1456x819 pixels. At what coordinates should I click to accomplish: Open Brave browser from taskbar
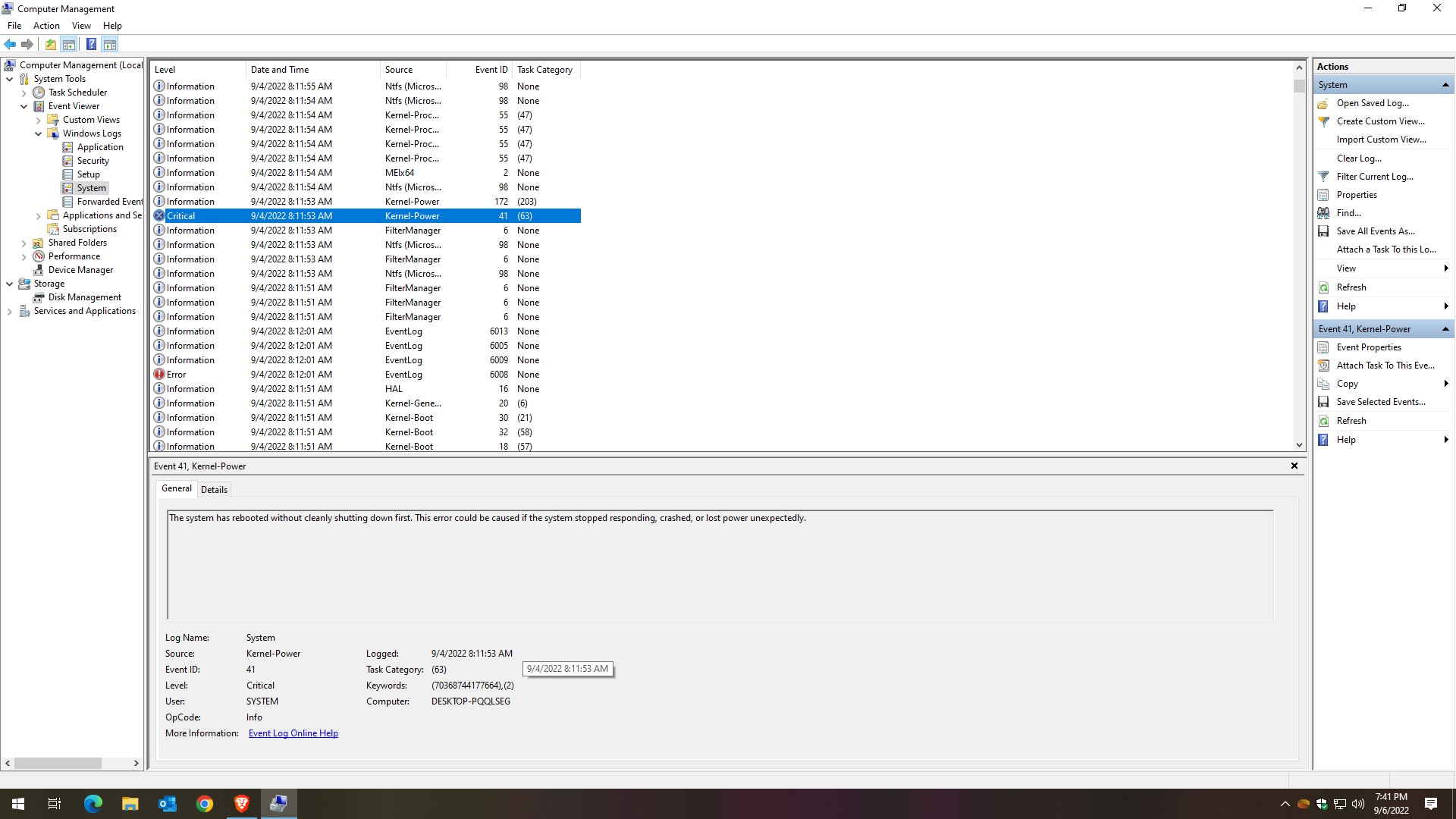click(241, 804)
